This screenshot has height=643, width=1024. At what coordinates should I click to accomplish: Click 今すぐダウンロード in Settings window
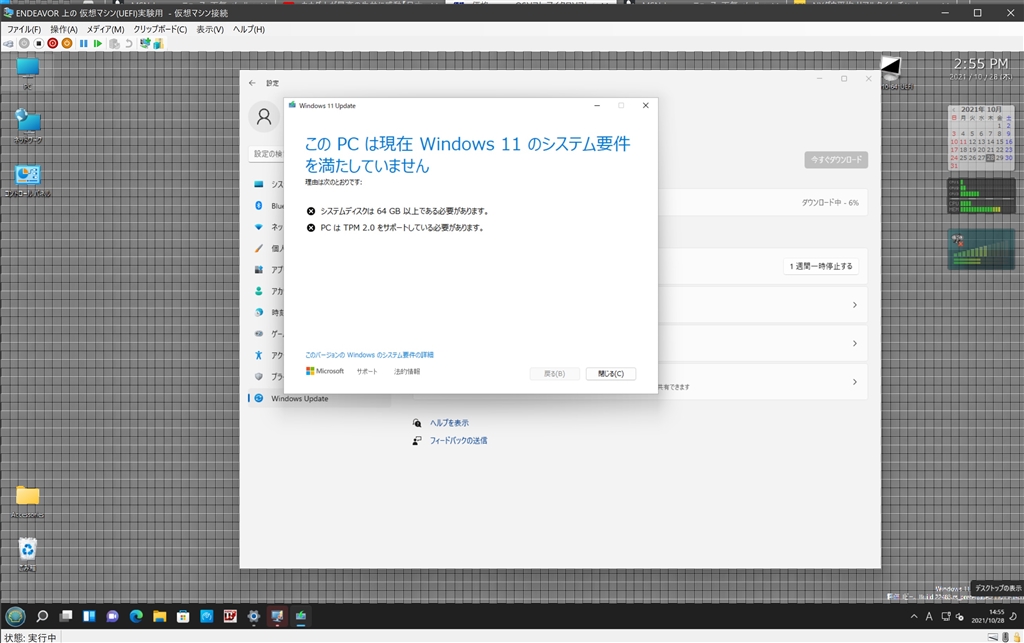pyautogui.click(x=836, y=160)
